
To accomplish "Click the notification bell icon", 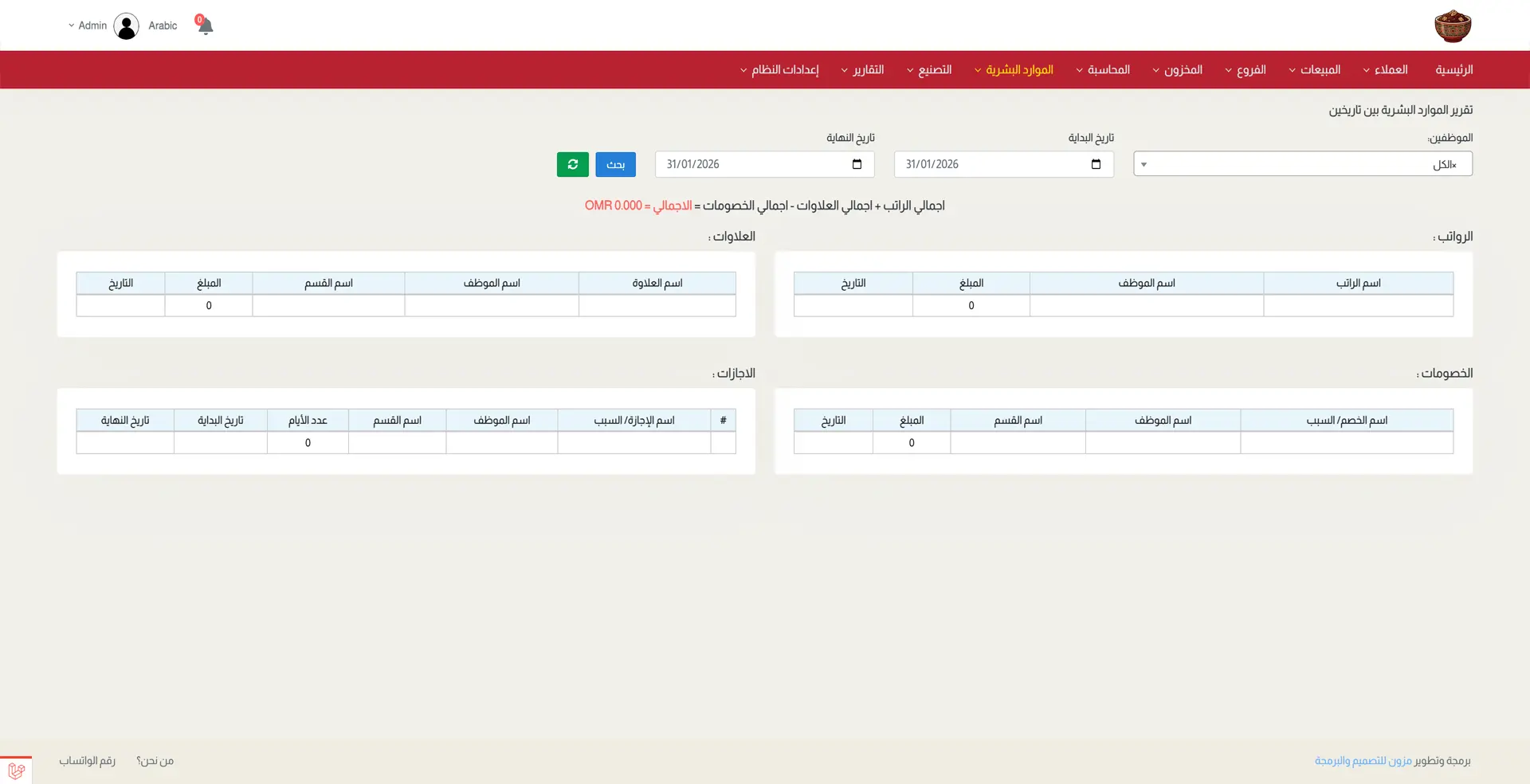I will (x=205, y=25).
